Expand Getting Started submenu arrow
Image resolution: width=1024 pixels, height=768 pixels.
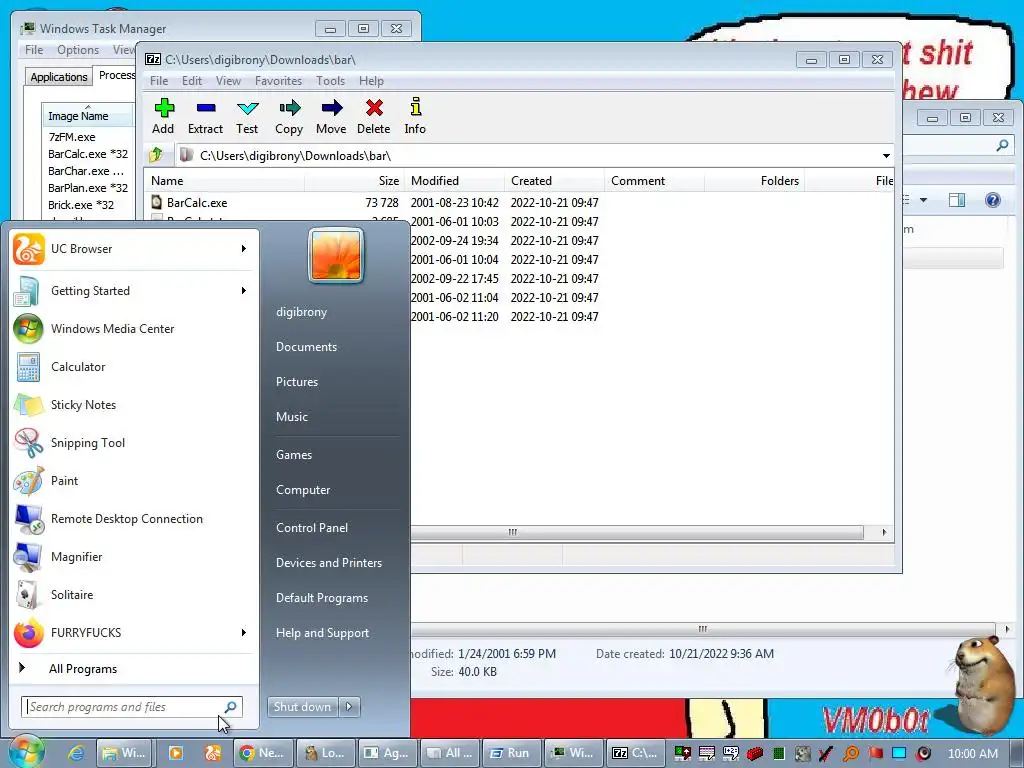coord(244,291)
